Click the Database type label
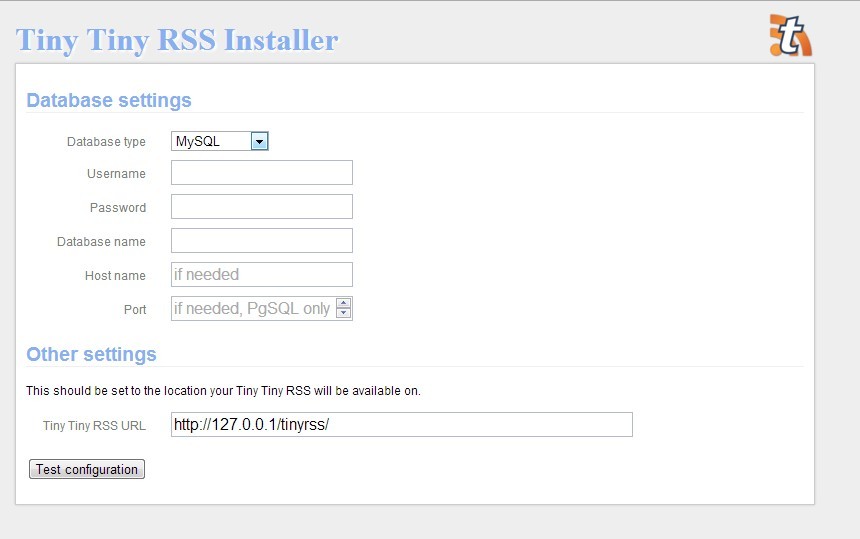 (106, 141)
